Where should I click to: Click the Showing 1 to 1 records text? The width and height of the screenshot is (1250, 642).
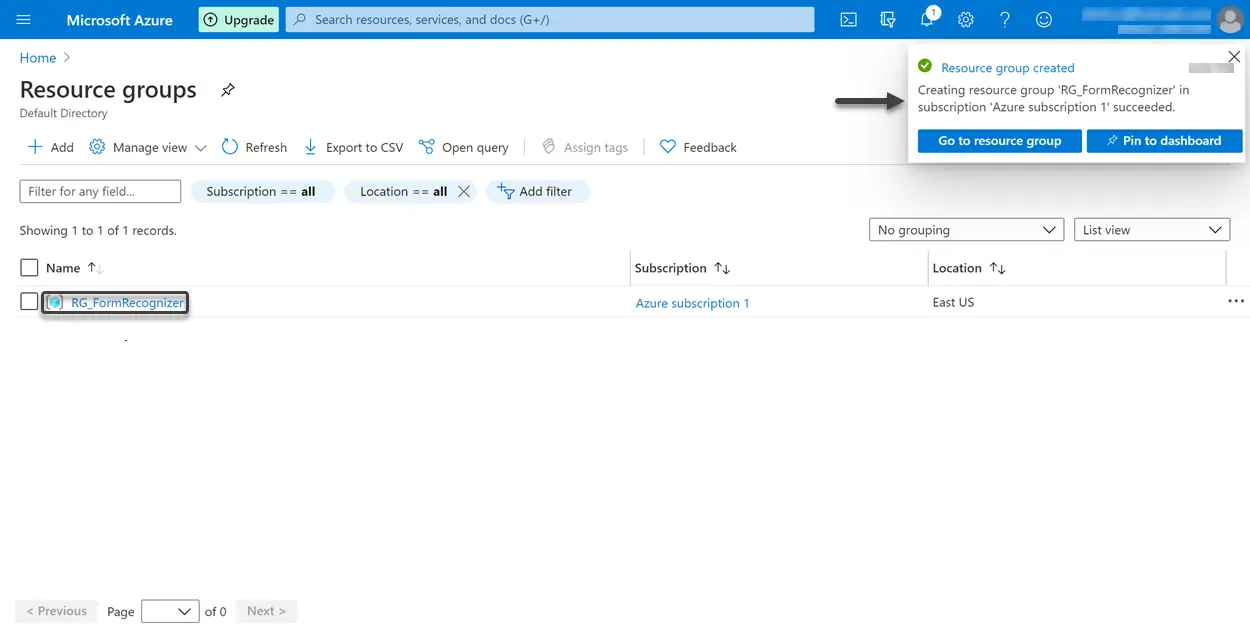click(x=98, y=230)
